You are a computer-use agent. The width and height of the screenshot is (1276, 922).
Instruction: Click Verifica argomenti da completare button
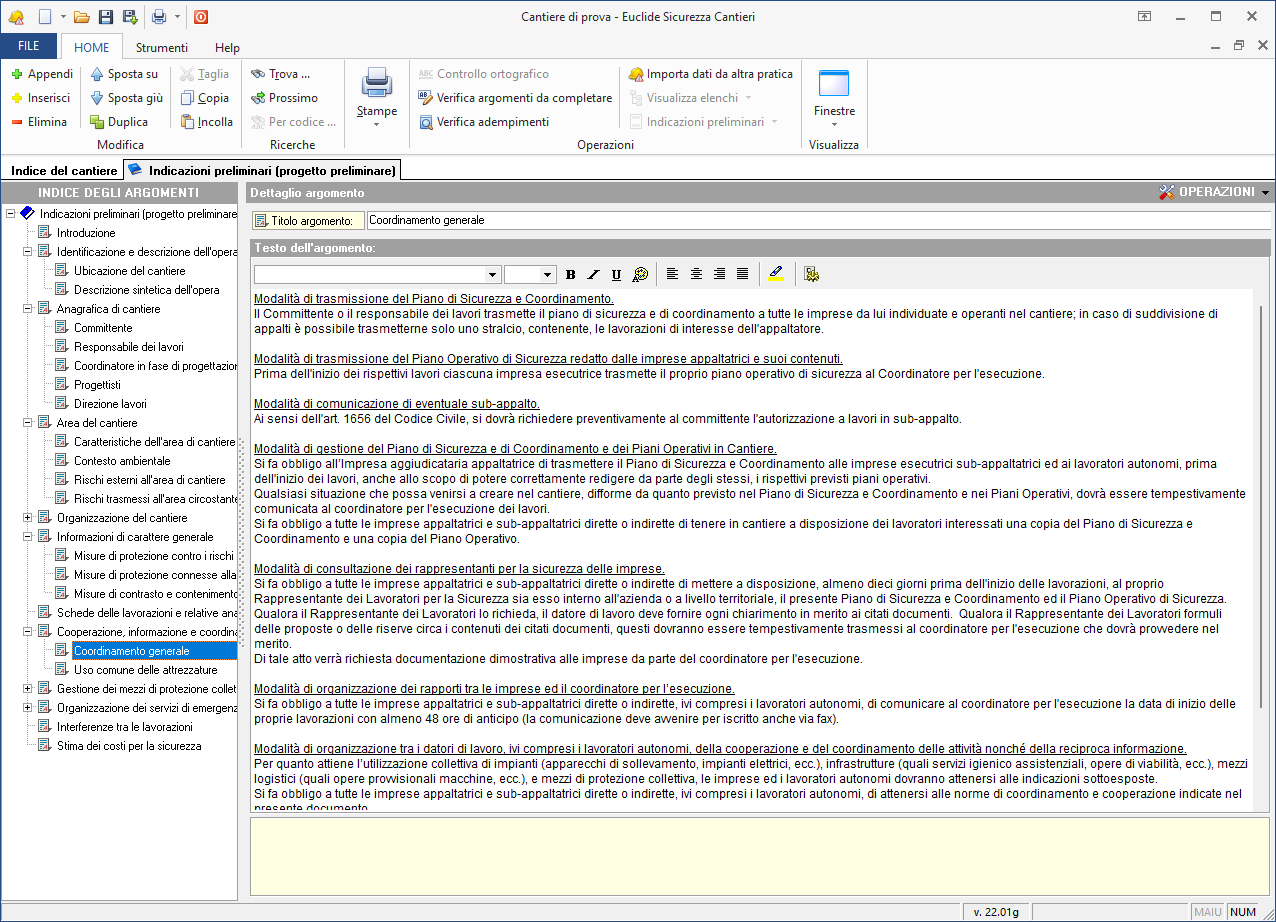click(515, 98)
